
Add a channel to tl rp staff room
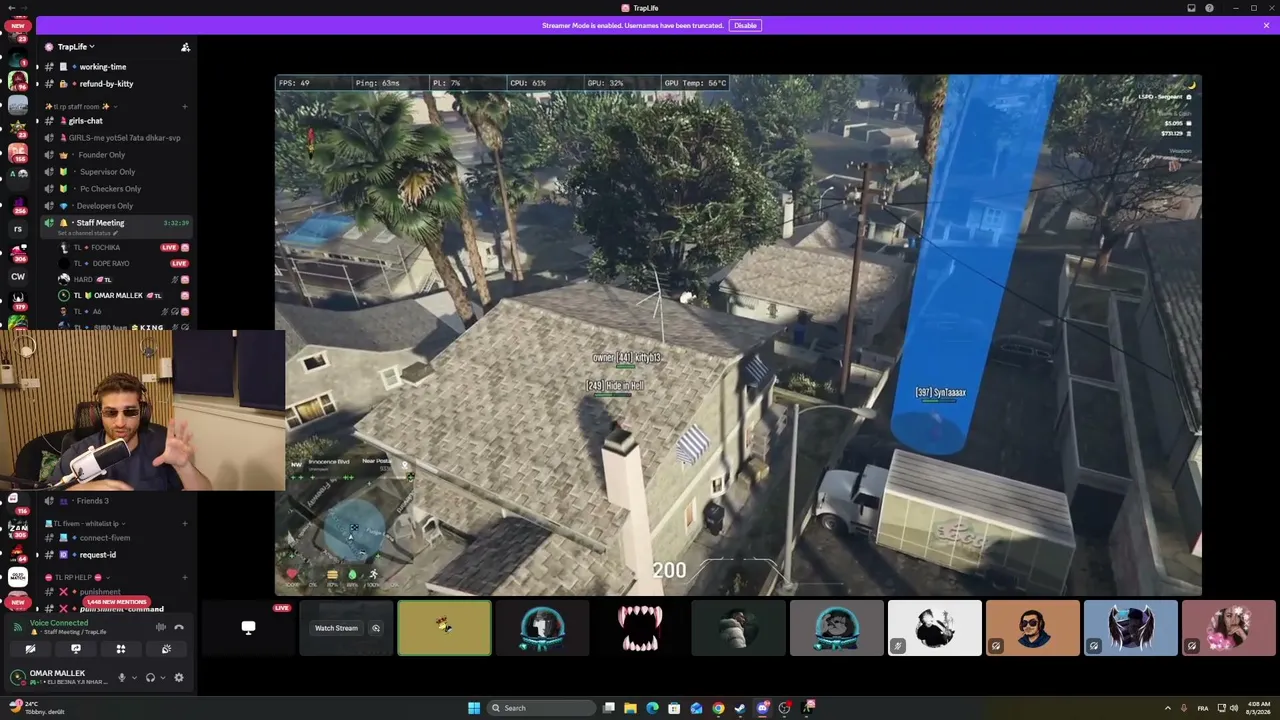(x=185, y=106)
